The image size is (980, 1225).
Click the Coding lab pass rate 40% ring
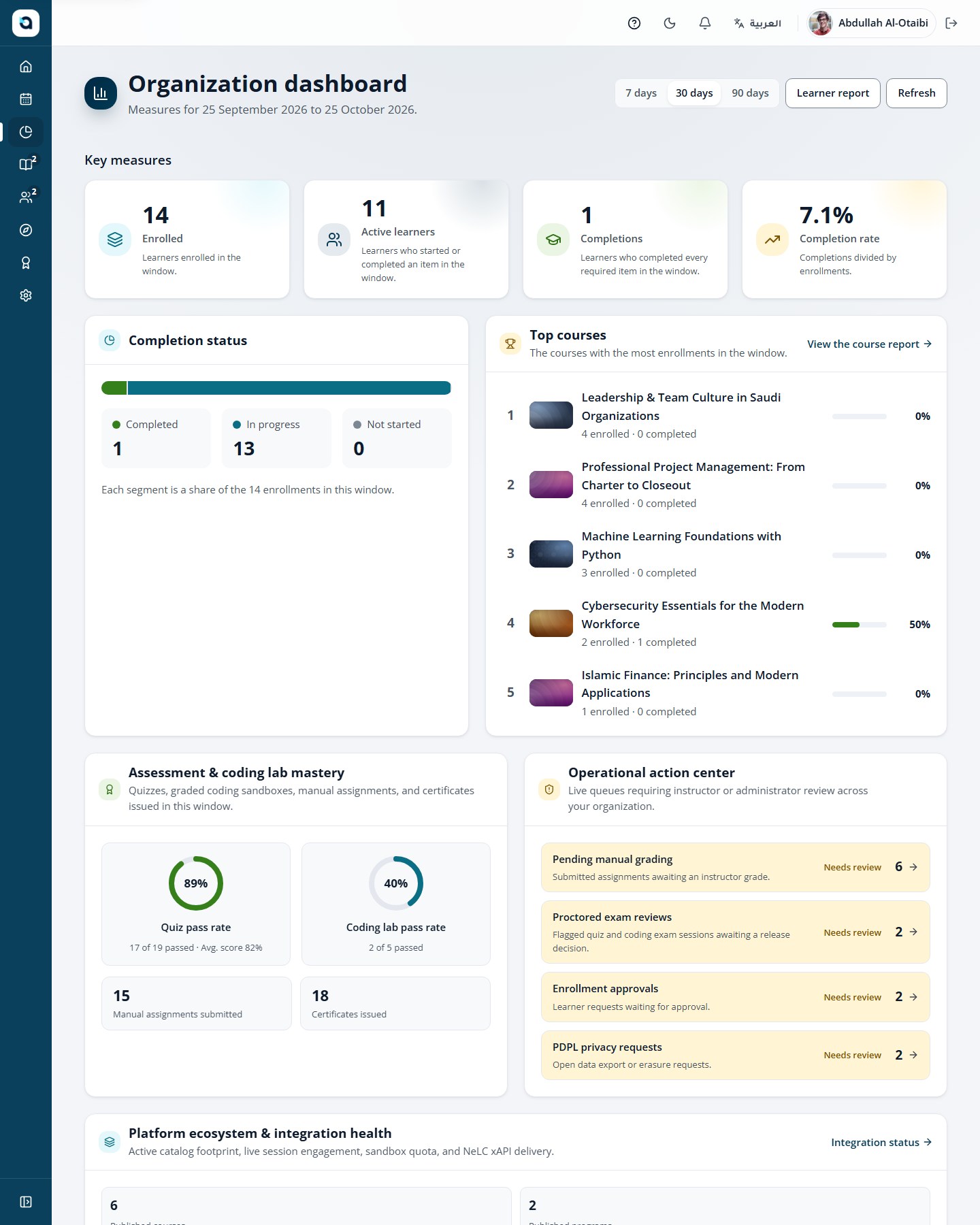[396, 883]
